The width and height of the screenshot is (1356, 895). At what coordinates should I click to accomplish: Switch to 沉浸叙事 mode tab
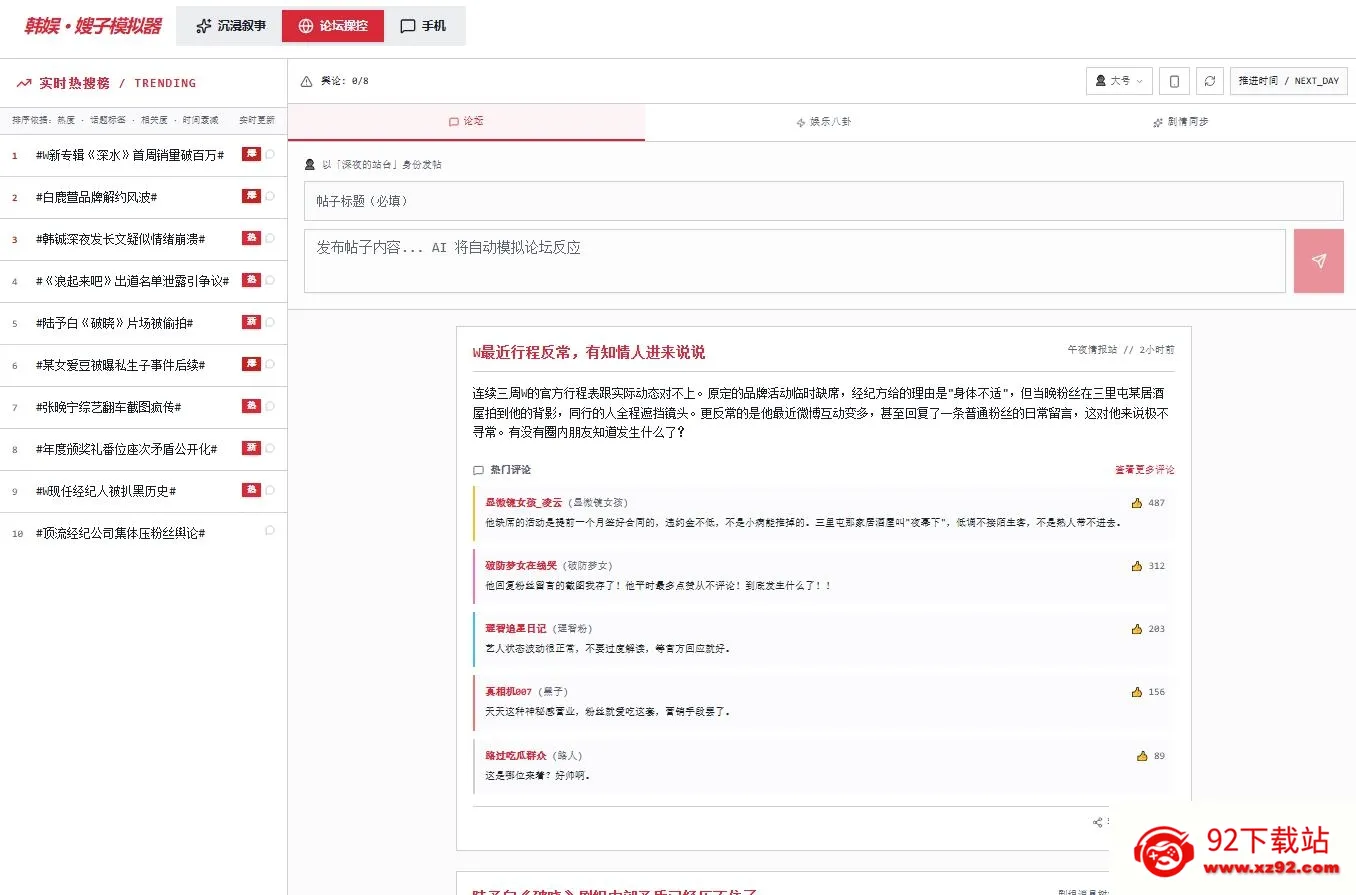tap(230, 26)
